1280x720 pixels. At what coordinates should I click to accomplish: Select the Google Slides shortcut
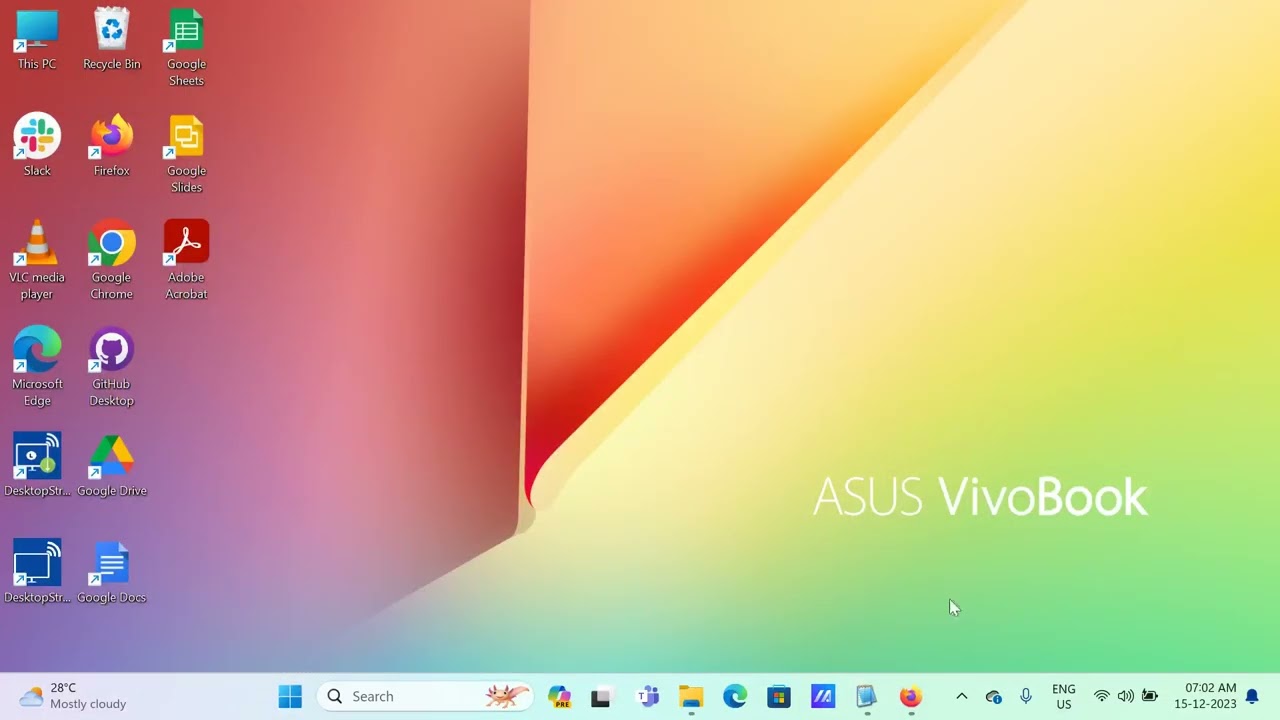point(186,155)
